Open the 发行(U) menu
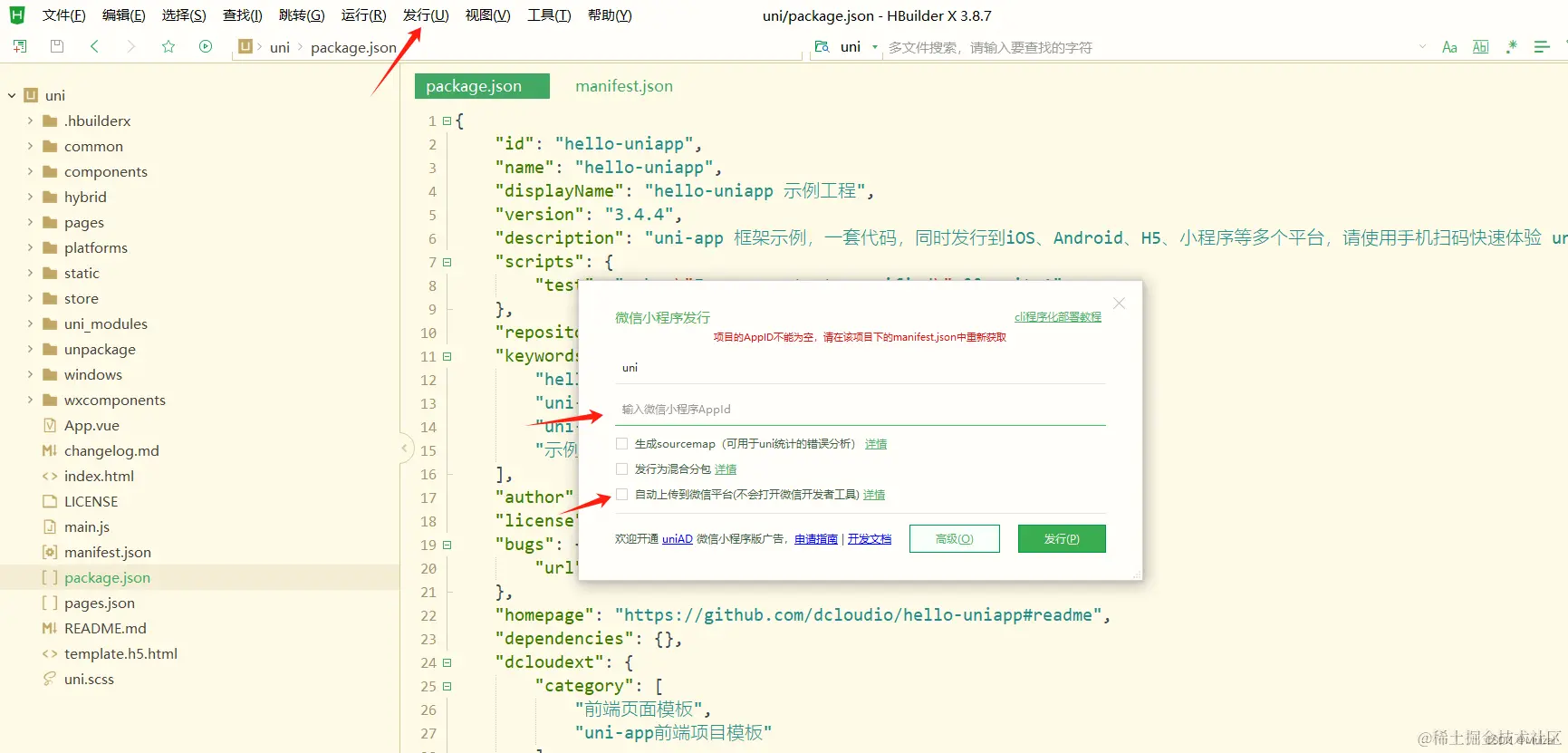Image resolution: width=1568 pixels, height=753 pixels. click(426, 15)
